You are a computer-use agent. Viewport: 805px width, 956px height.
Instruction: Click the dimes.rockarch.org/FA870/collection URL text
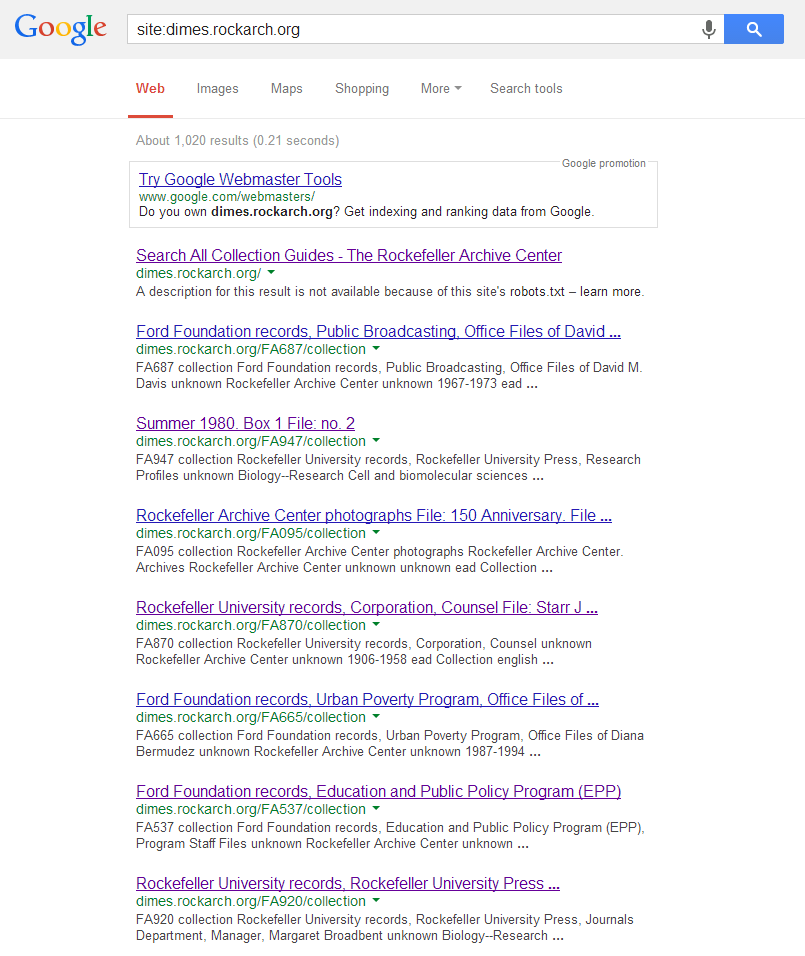point(251,626)
